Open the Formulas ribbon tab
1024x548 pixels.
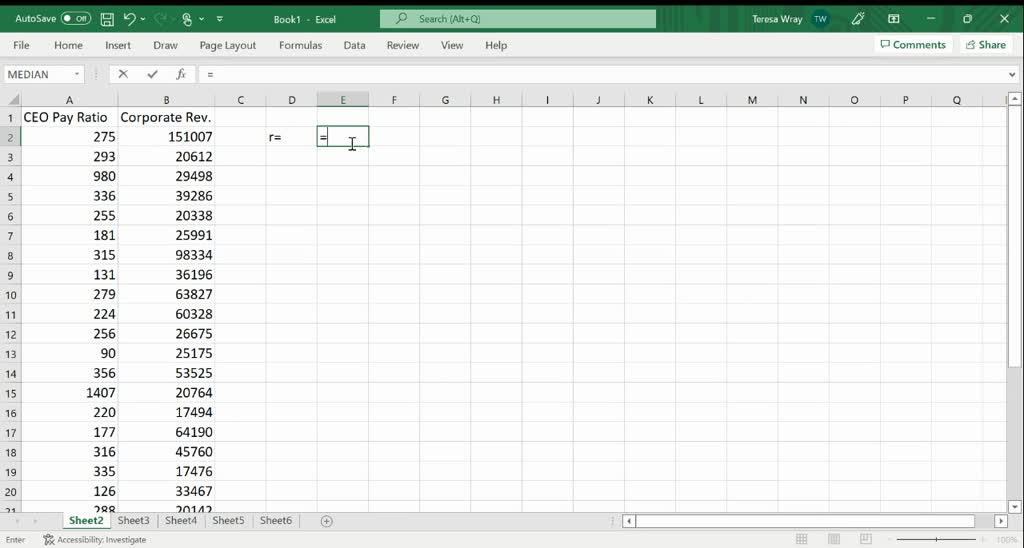click(300, 45)
